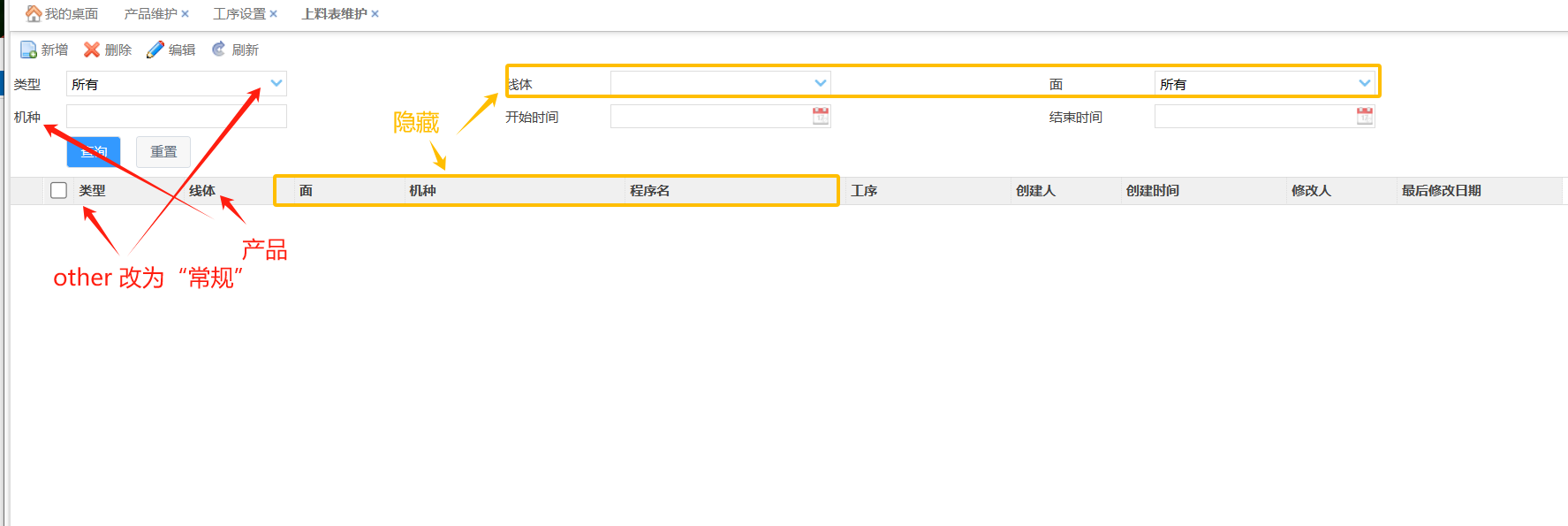Click the red 删除 delete icon
This screenshot has height=526, width=1568.
point(92,50)
